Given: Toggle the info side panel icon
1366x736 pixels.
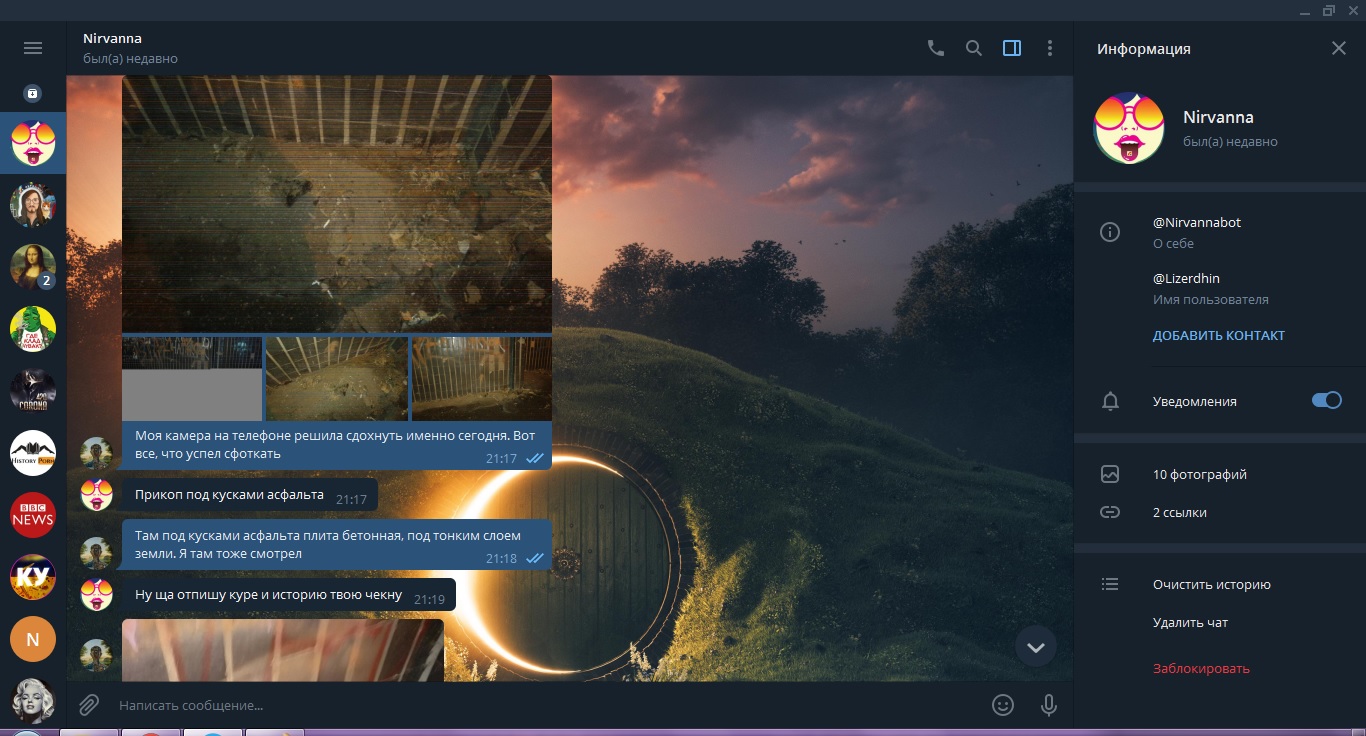Looking at the screenshot, I should coord(1012,48).
